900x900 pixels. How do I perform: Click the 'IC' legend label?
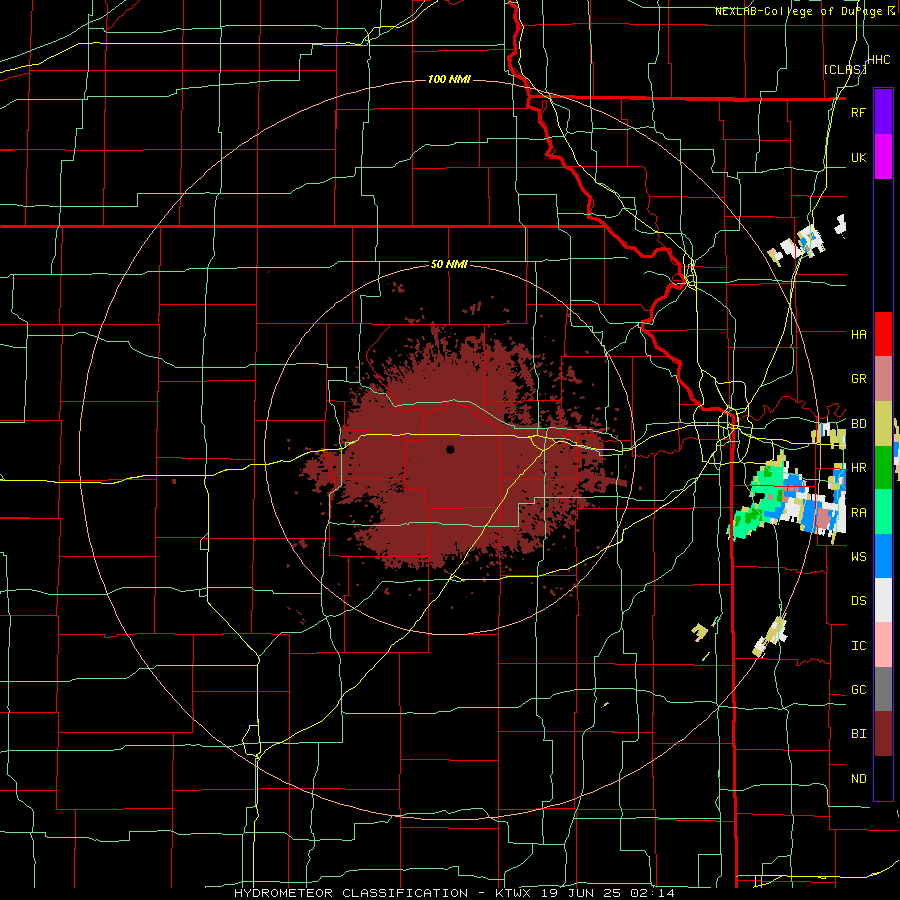858,645
